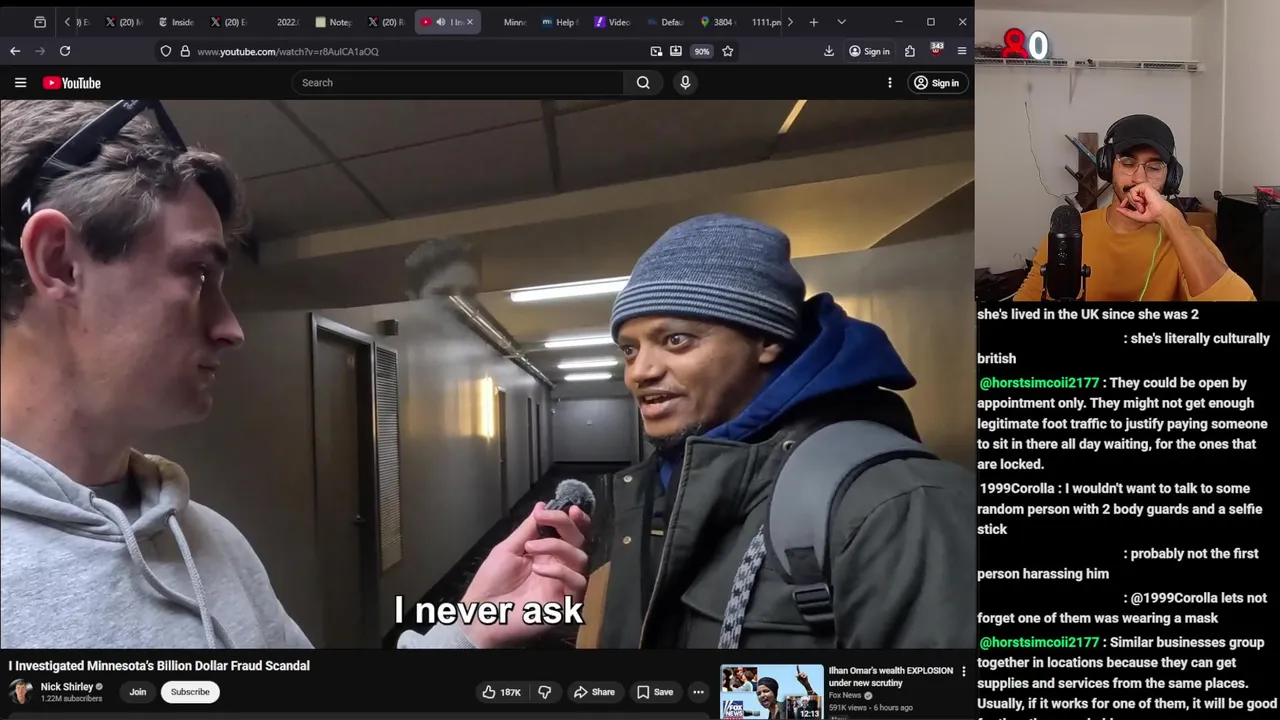1280x720 pixels.
Task: Open Nick Shirley channel avatar
Action: tap(20, 692)
